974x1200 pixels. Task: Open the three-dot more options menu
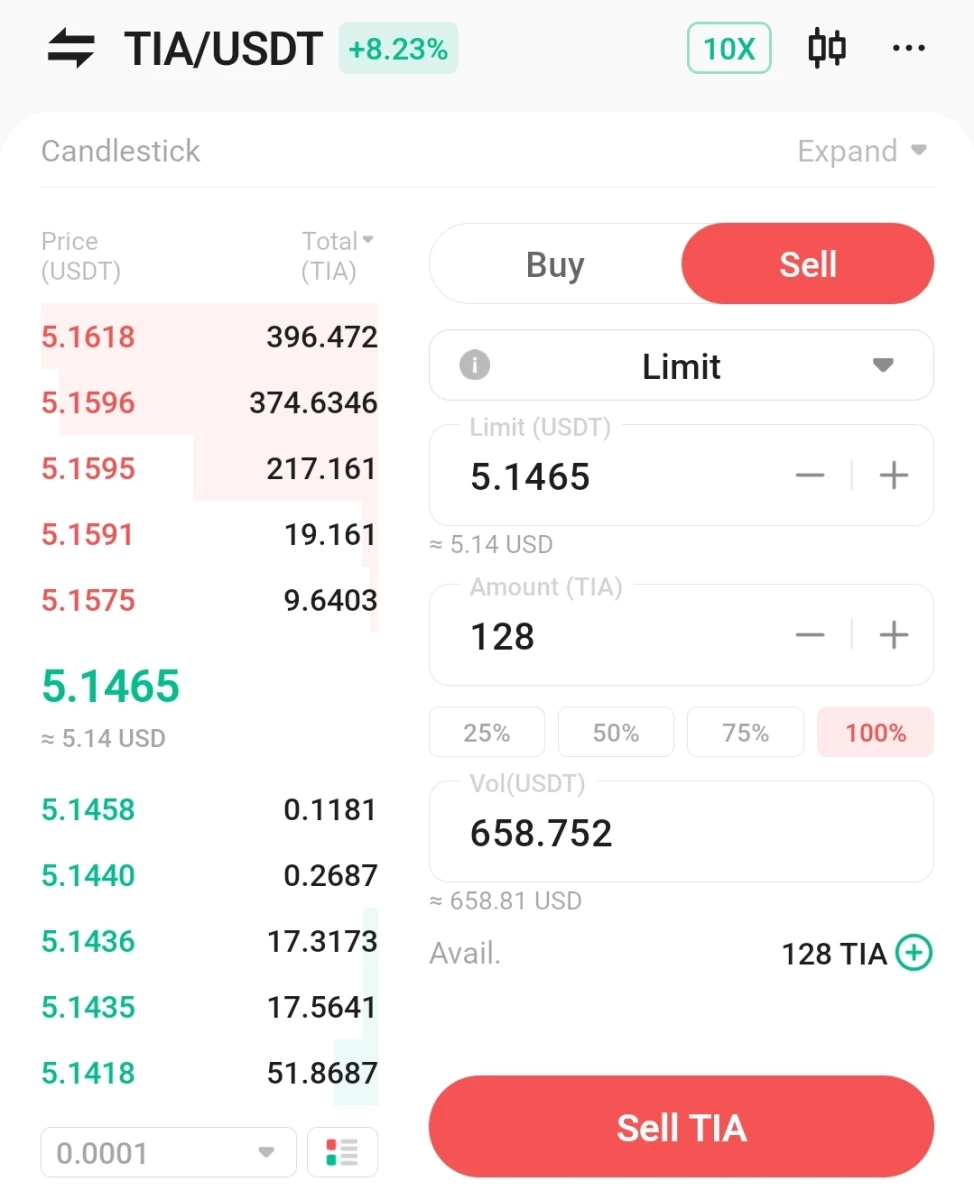(x=908, y=48)
